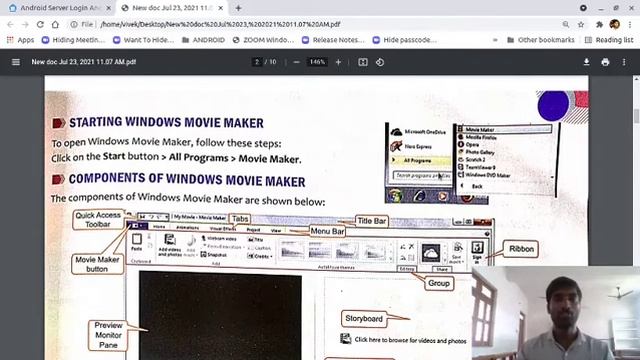Click the 146% zoom level field
Screen dimensions: 640x360
(317, 62)
